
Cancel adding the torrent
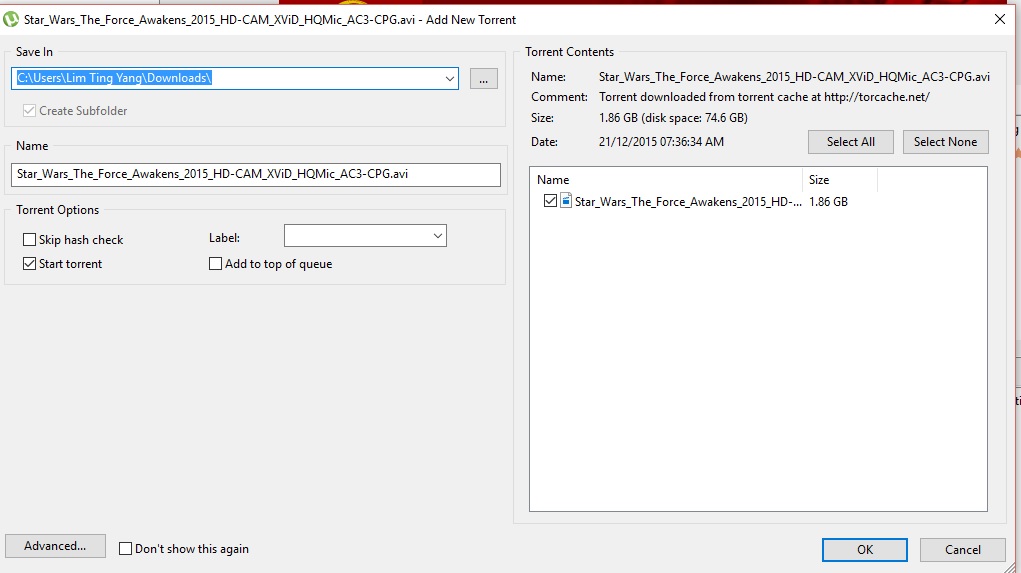coord(962,550)
